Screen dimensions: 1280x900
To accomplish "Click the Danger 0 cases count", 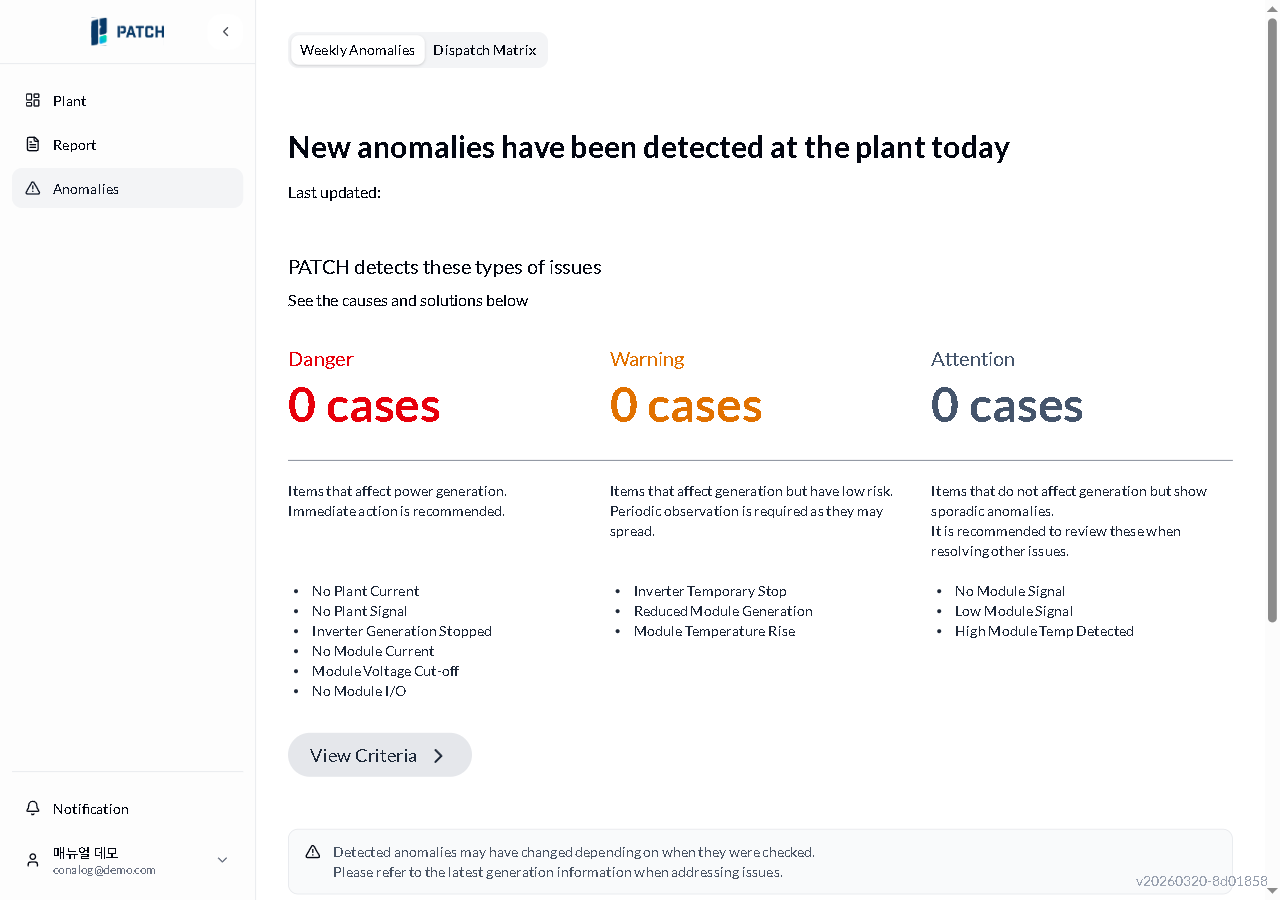I will pyautogui.click(x=364, y=405).
